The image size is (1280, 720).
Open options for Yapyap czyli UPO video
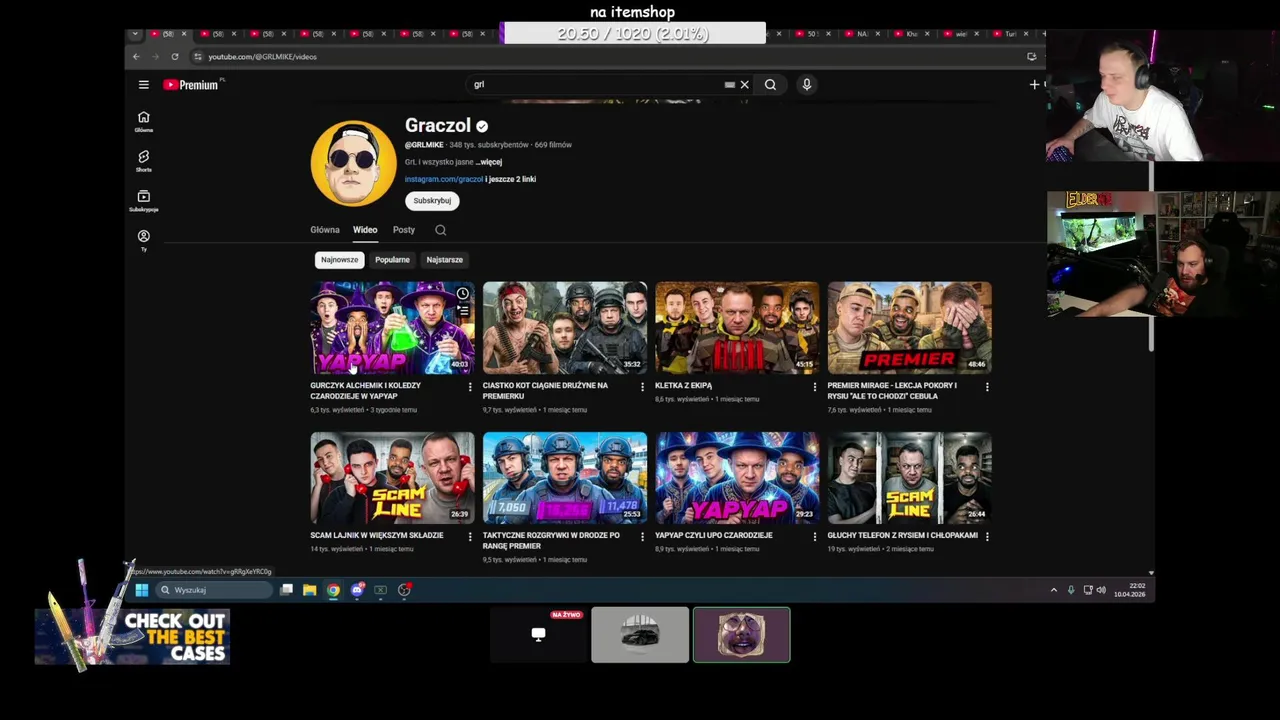click(x=814, y=537)
